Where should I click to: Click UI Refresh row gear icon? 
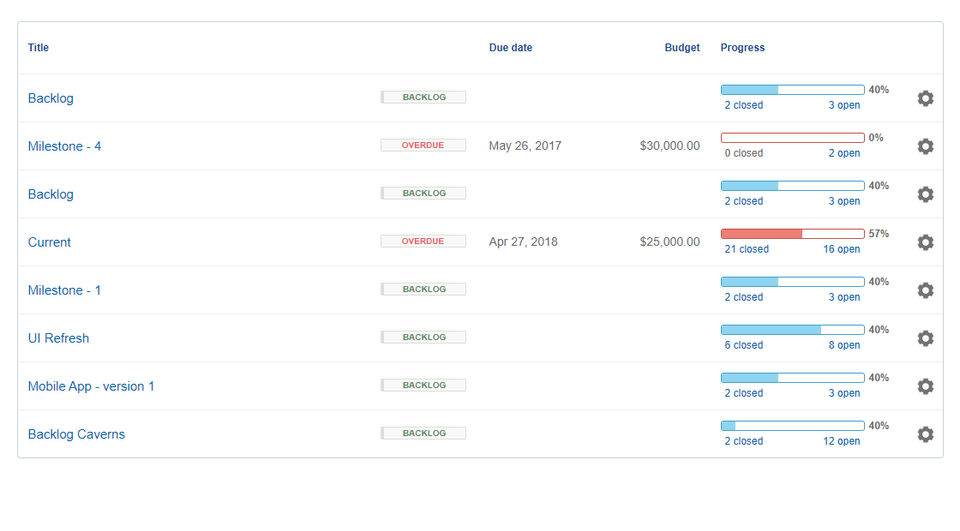[925, 338]
